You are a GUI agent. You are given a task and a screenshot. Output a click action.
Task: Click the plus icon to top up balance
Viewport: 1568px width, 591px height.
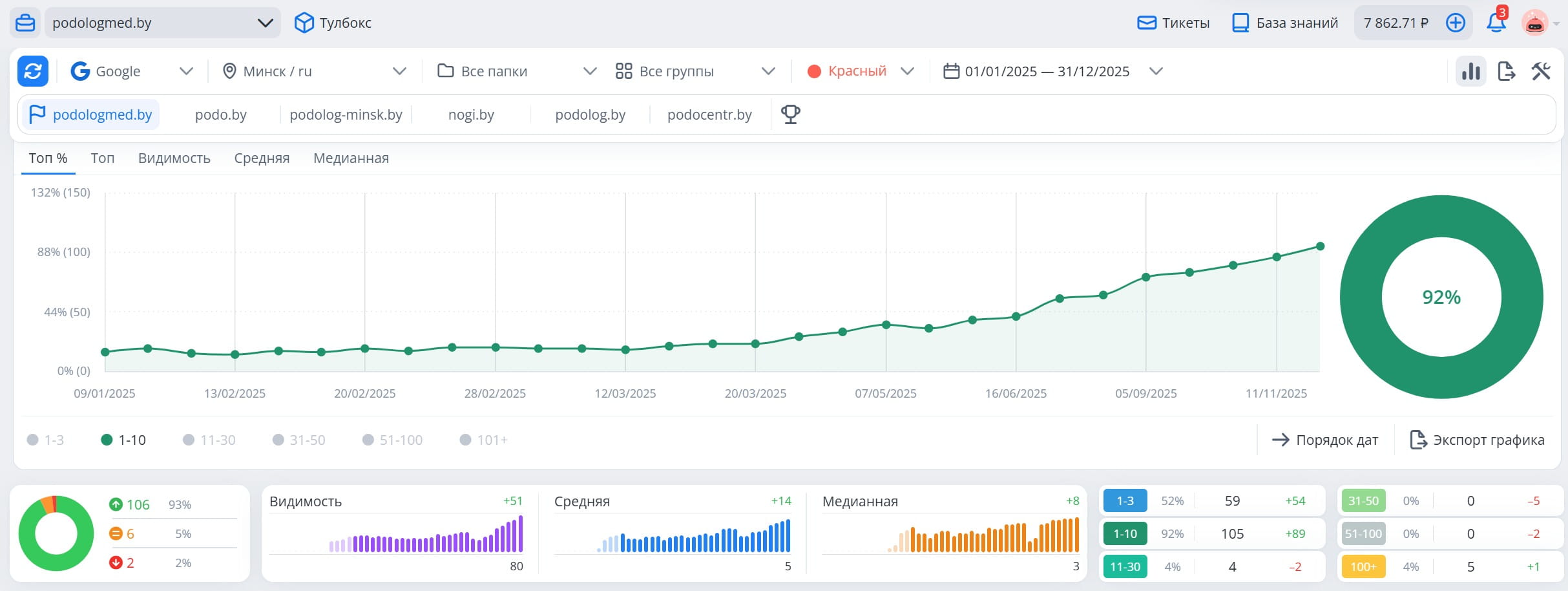pos(1455,23)
